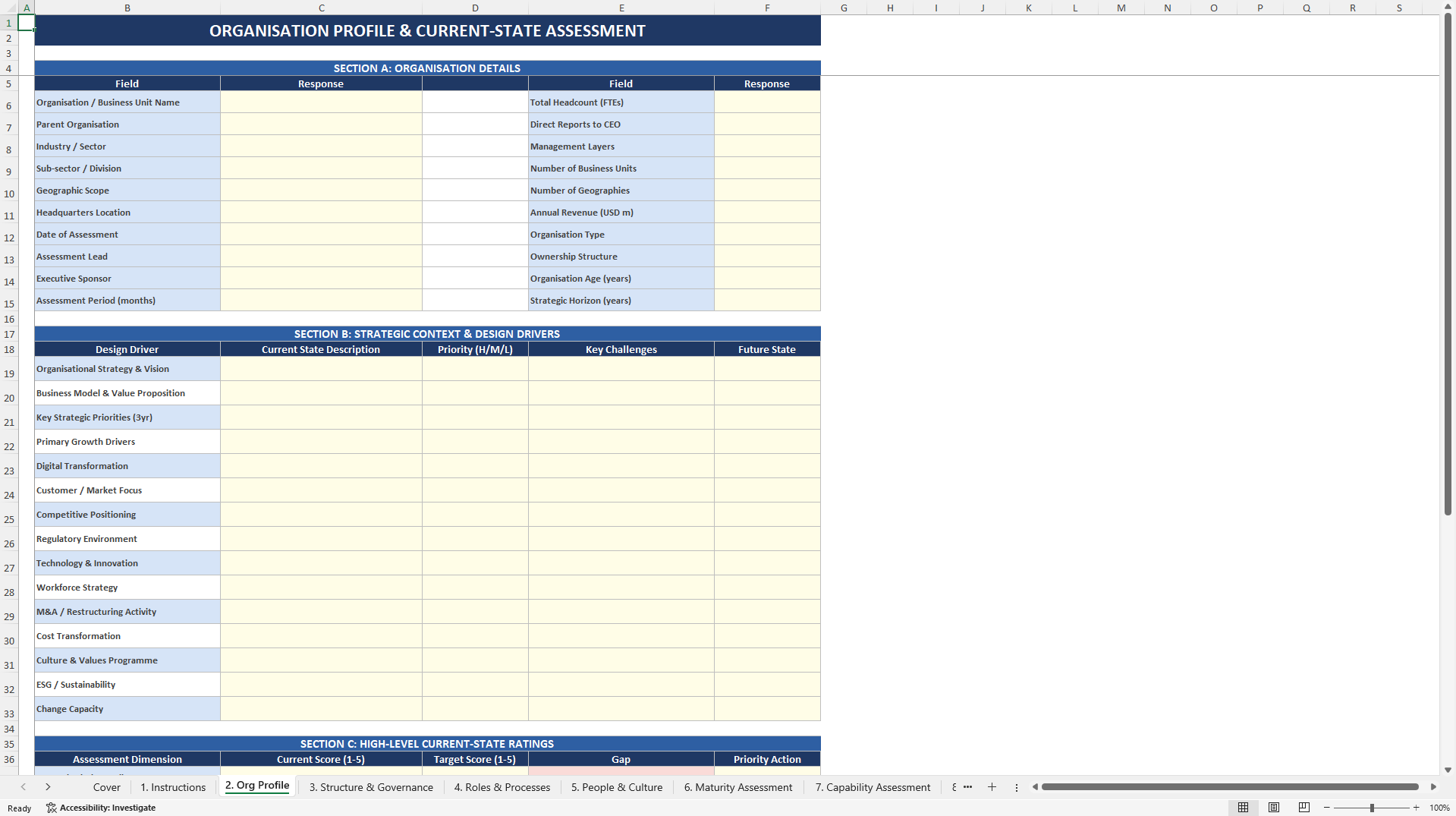Click vertical scroll up arrow
This screenshot has height=816, width=1456.
[1448, 7]
